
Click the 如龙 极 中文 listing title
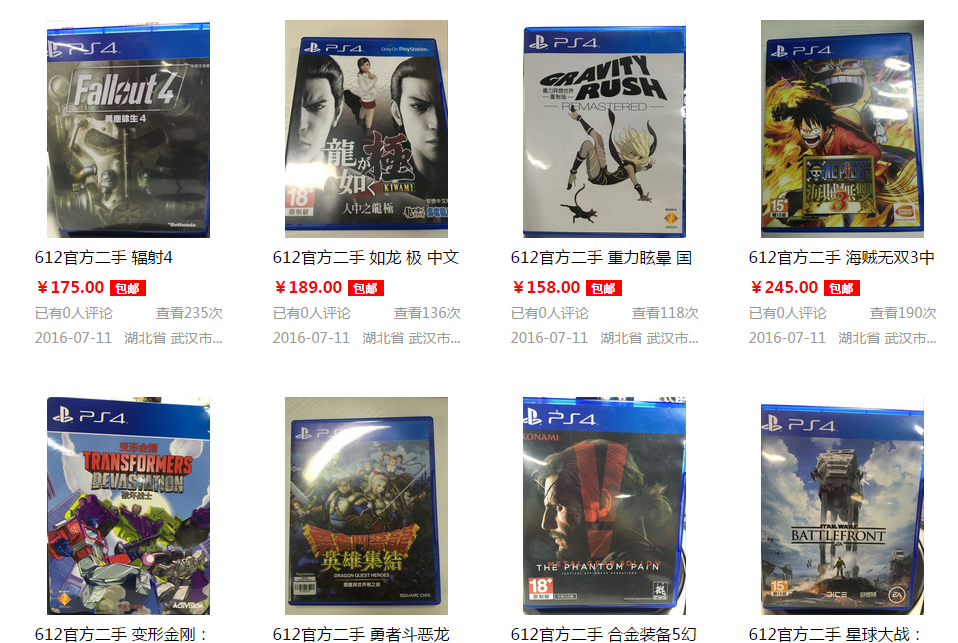tap(365, 257)
